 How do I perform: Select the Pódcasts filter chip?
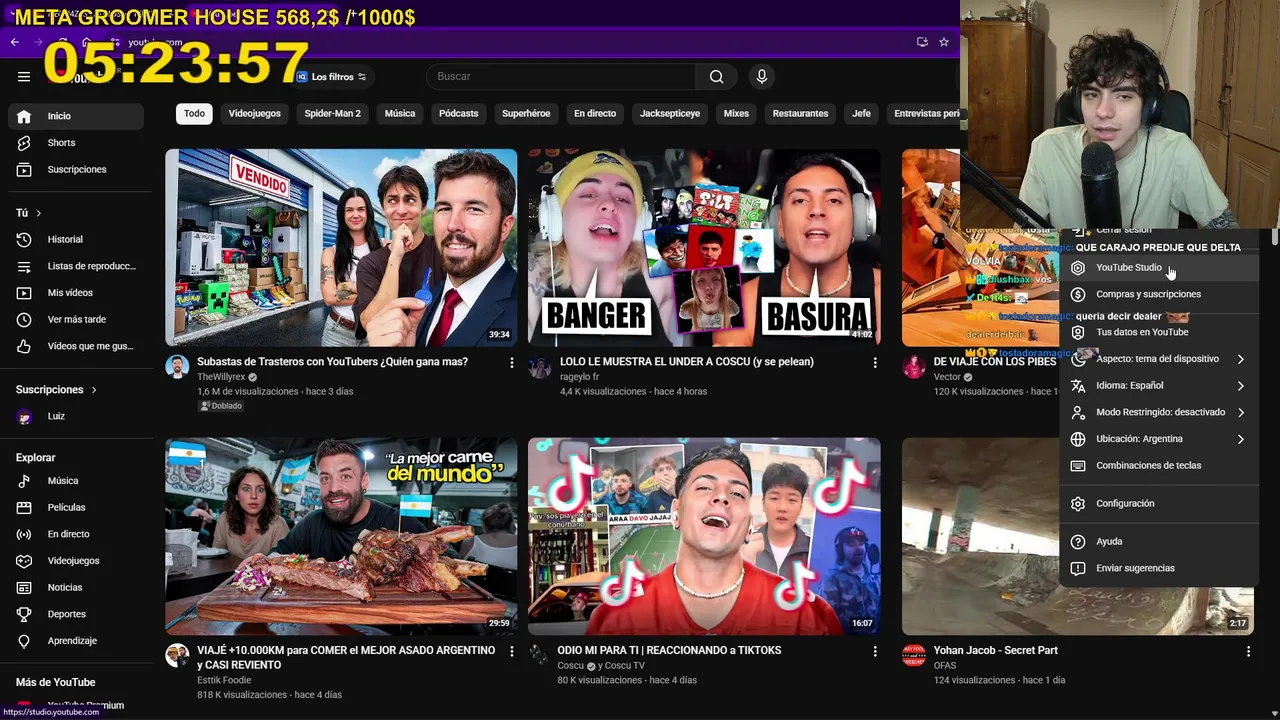coord(458,113)
